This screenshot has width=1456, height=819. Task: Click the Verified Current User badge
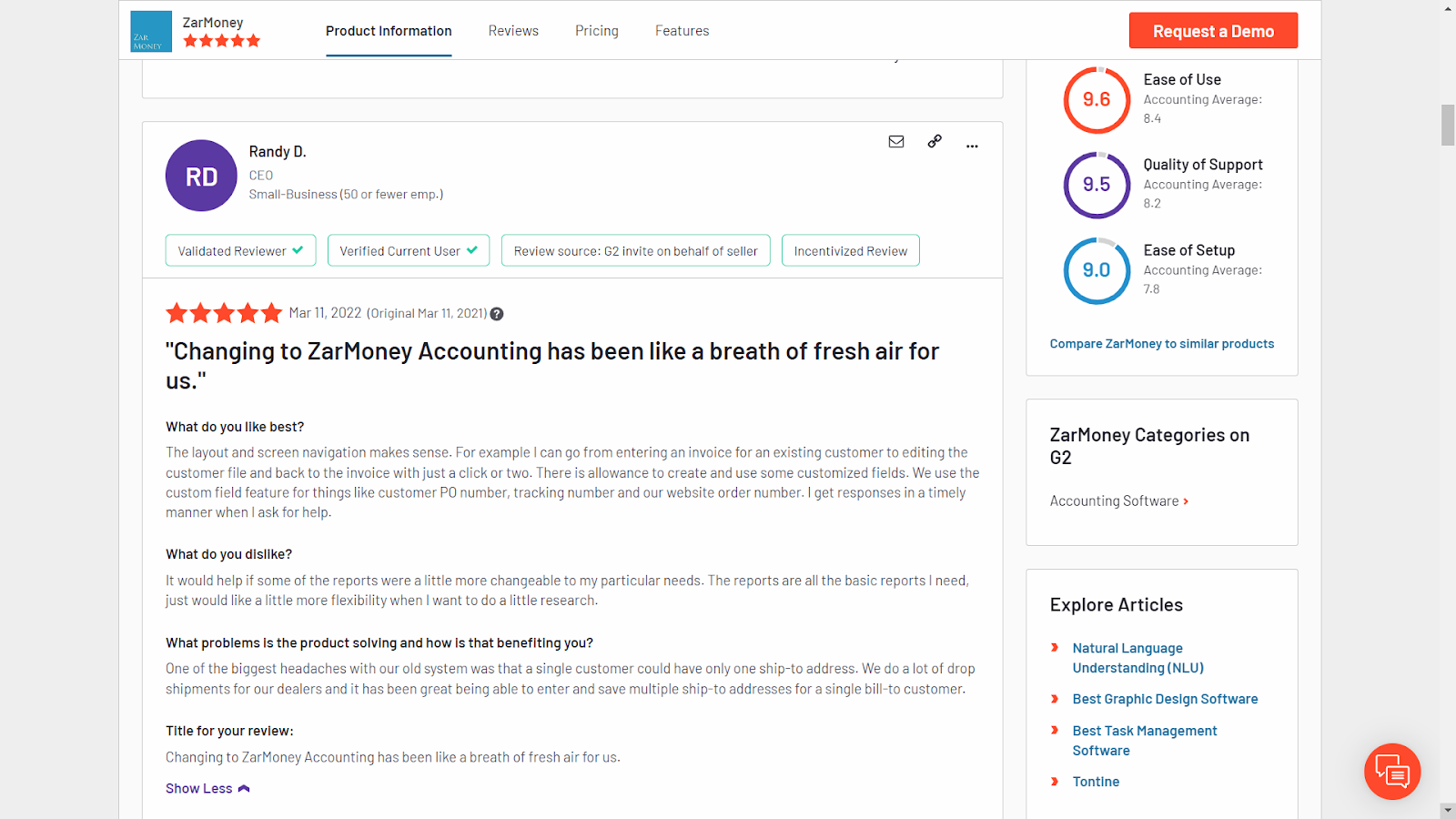coord(409,251)
